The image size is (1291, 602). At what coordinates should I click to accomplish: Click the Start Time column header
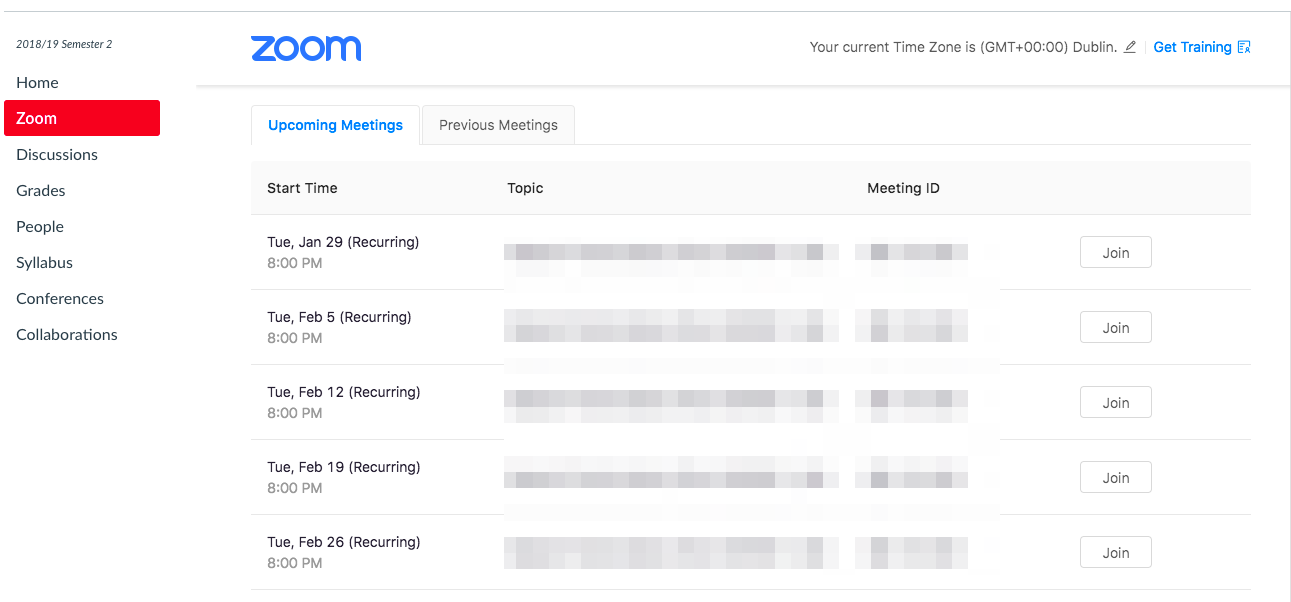point(302,188)
